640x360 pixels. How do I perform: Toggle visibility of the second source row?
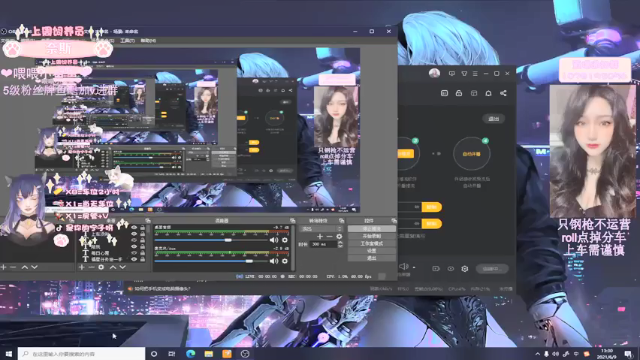pyautogui.click(x=134, y=234)
